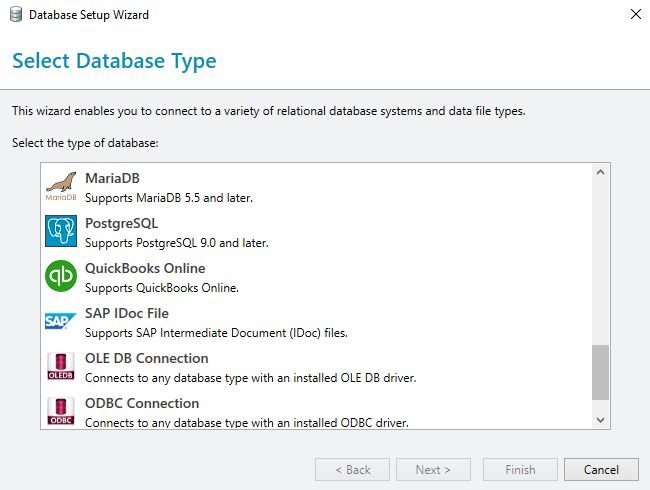The height and width of the screenshot is (490, 650).
Task: Select QuickBooks Online from the list
Action: [145, 268]
